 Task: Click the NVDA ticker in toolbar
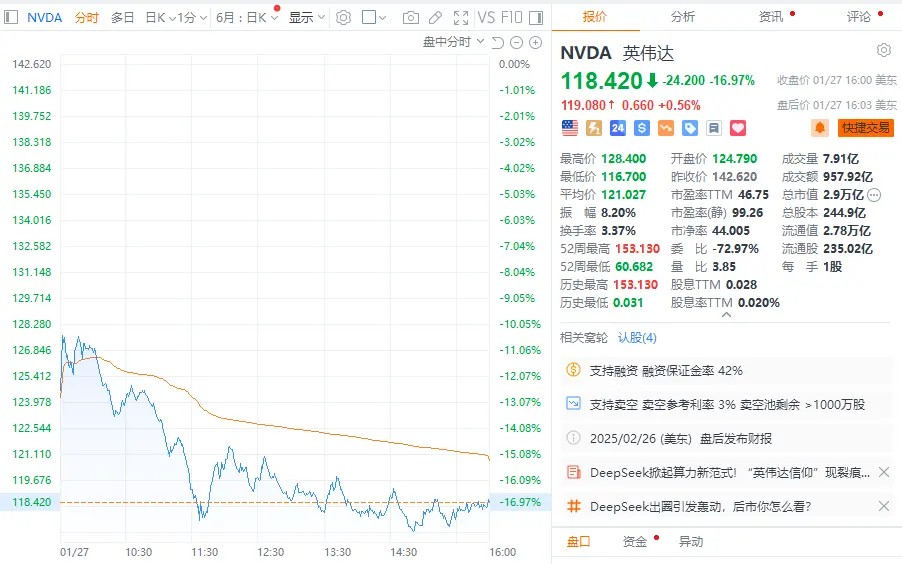pyautogui.click(x=44, y=18)
